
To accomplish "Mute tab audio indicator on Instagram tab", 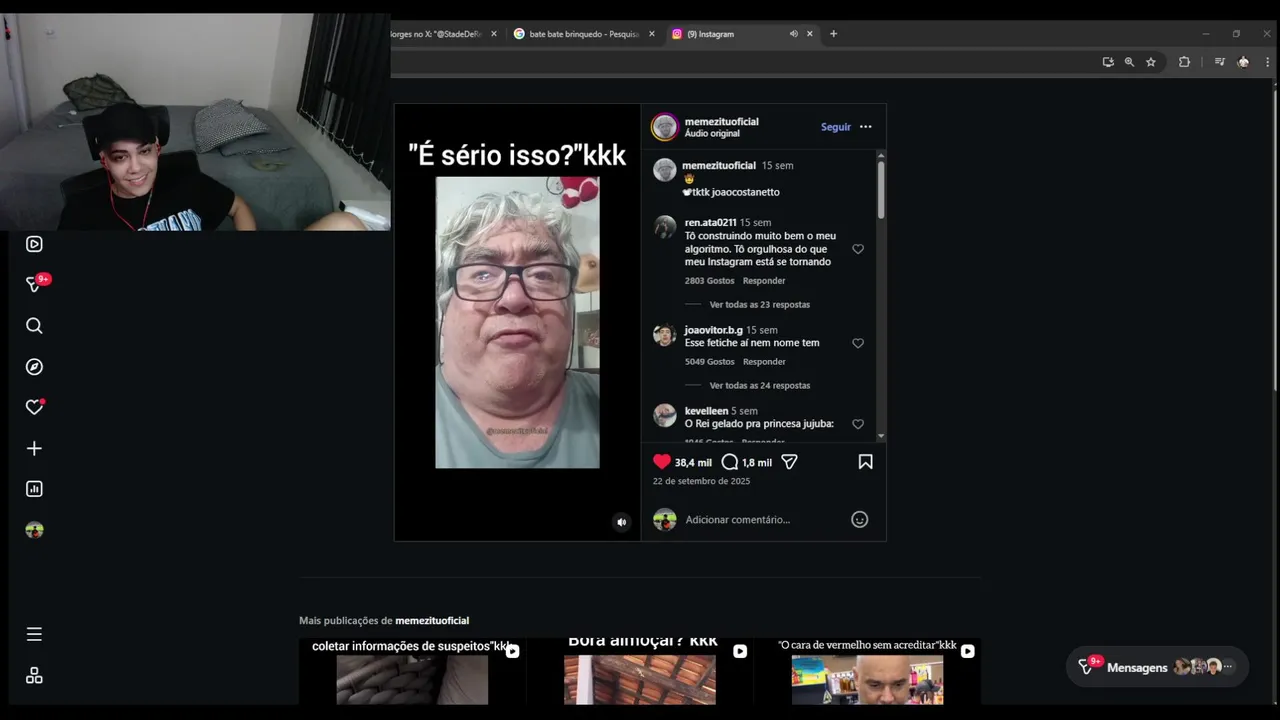I will 794,34.
